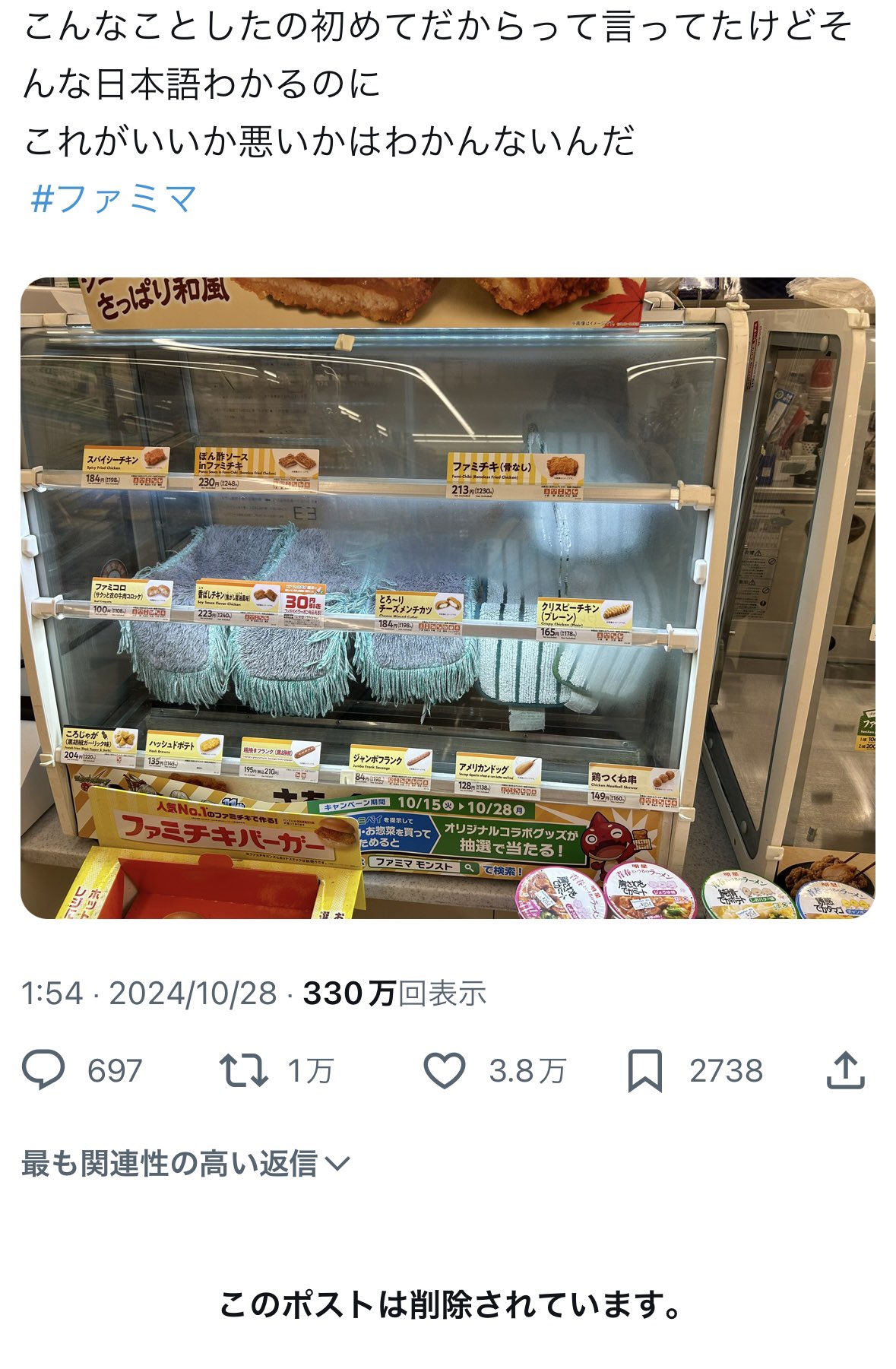Like the post with the heart icon
Screen dimensions: 896x1369
point(444,1071)
